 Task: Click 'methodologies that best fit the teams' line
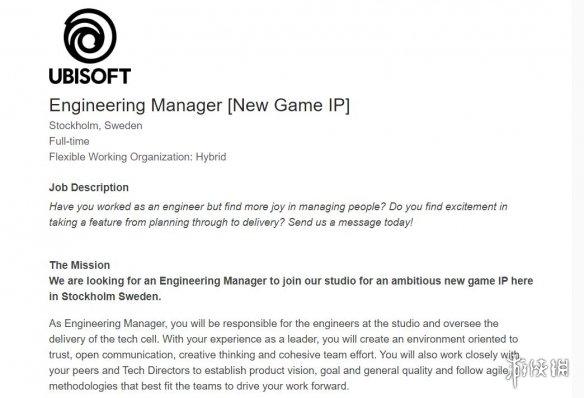point(199,386)
